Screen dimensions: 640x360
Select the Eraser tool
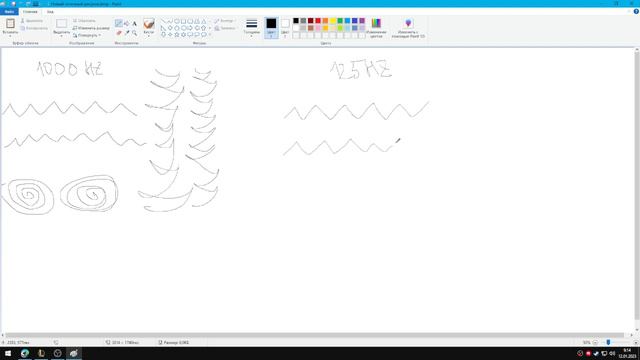(x=119, y=33)
